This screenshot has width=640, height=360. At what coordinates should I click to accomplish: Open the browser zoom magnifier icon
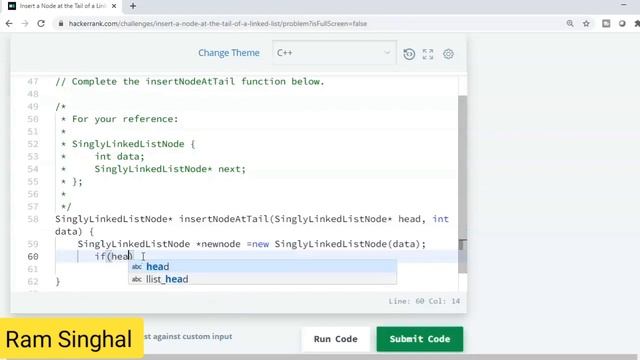coord(570,24)
